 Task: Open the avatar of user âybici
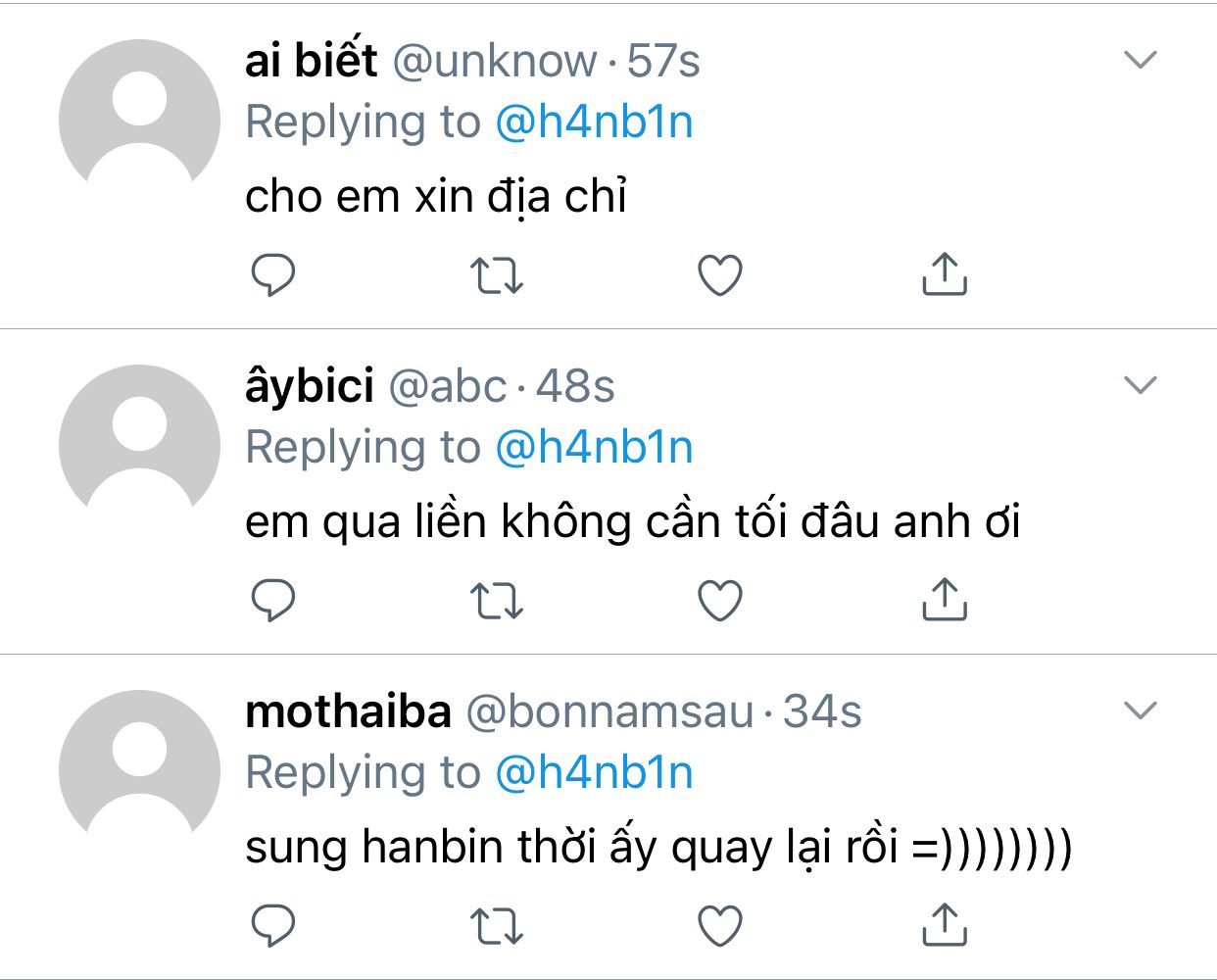pos(139,445)
